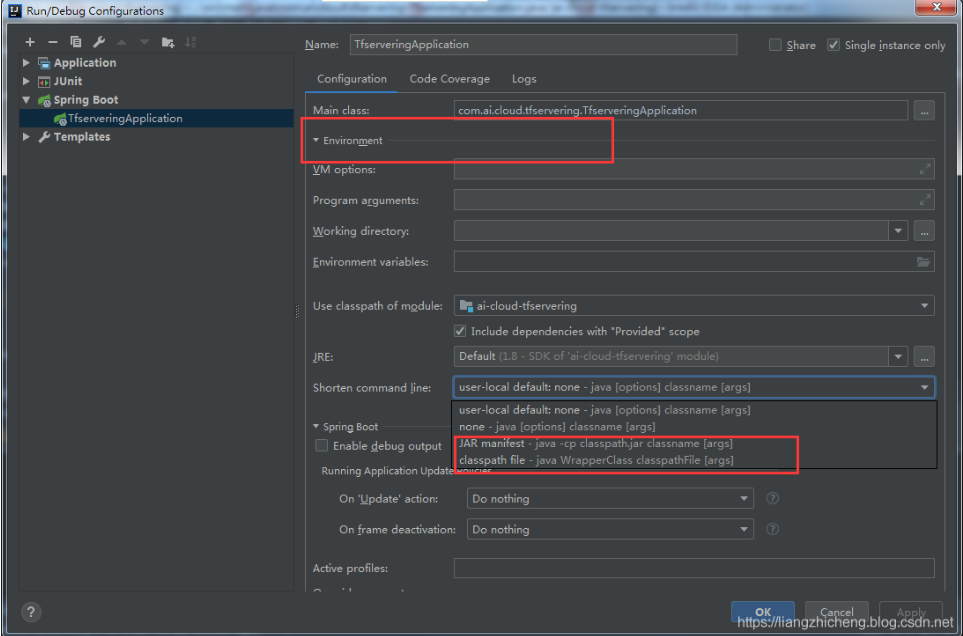963x636 pixels.
Task: Click in the Name text field
Action: tap(542, 45)
